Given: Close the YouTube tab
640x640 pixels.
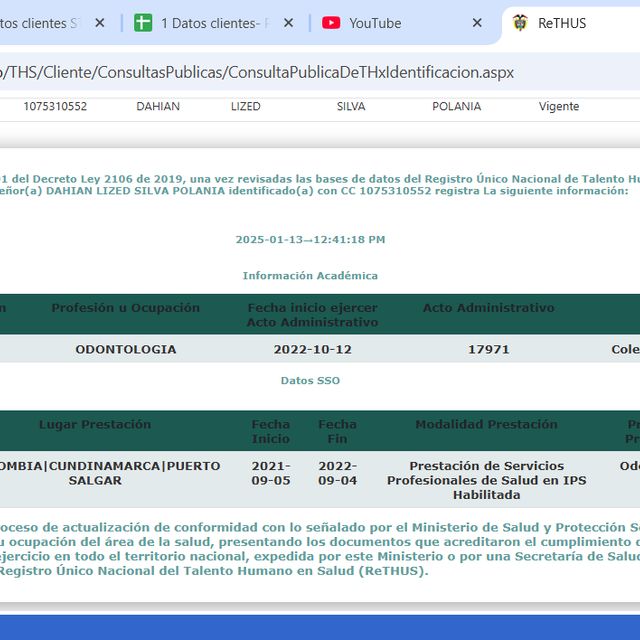Looking at the screenshot, I should [x=477, y=23].
